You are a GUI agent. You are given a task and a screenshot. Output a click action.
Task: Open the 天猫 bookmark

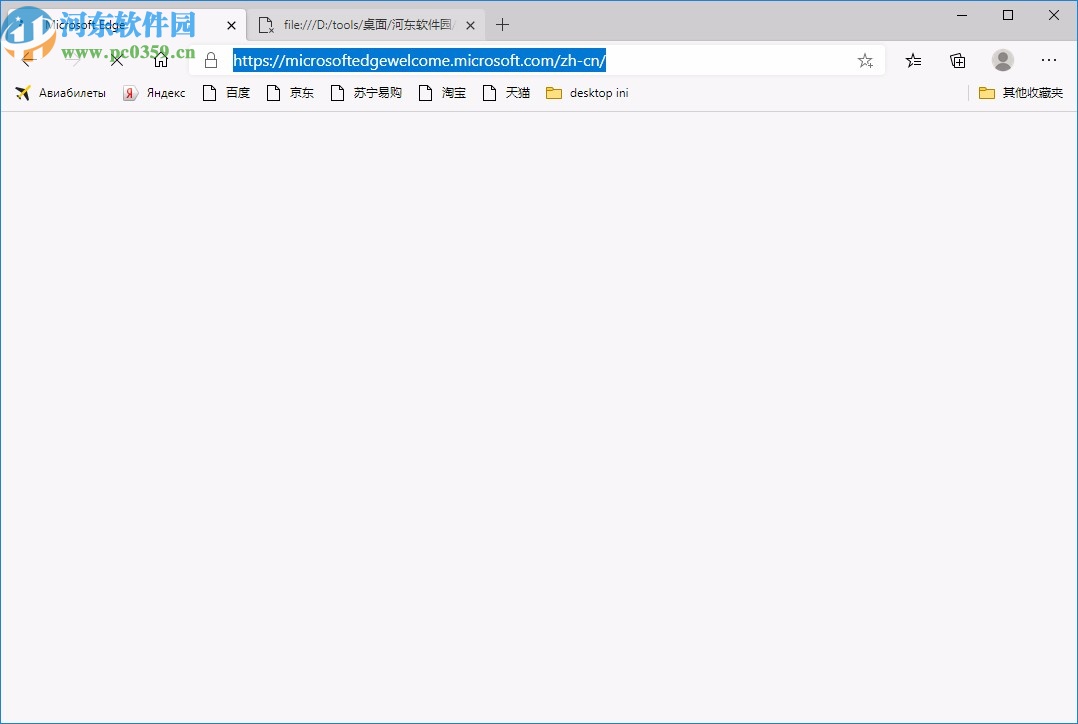click(x=506, y=93)
